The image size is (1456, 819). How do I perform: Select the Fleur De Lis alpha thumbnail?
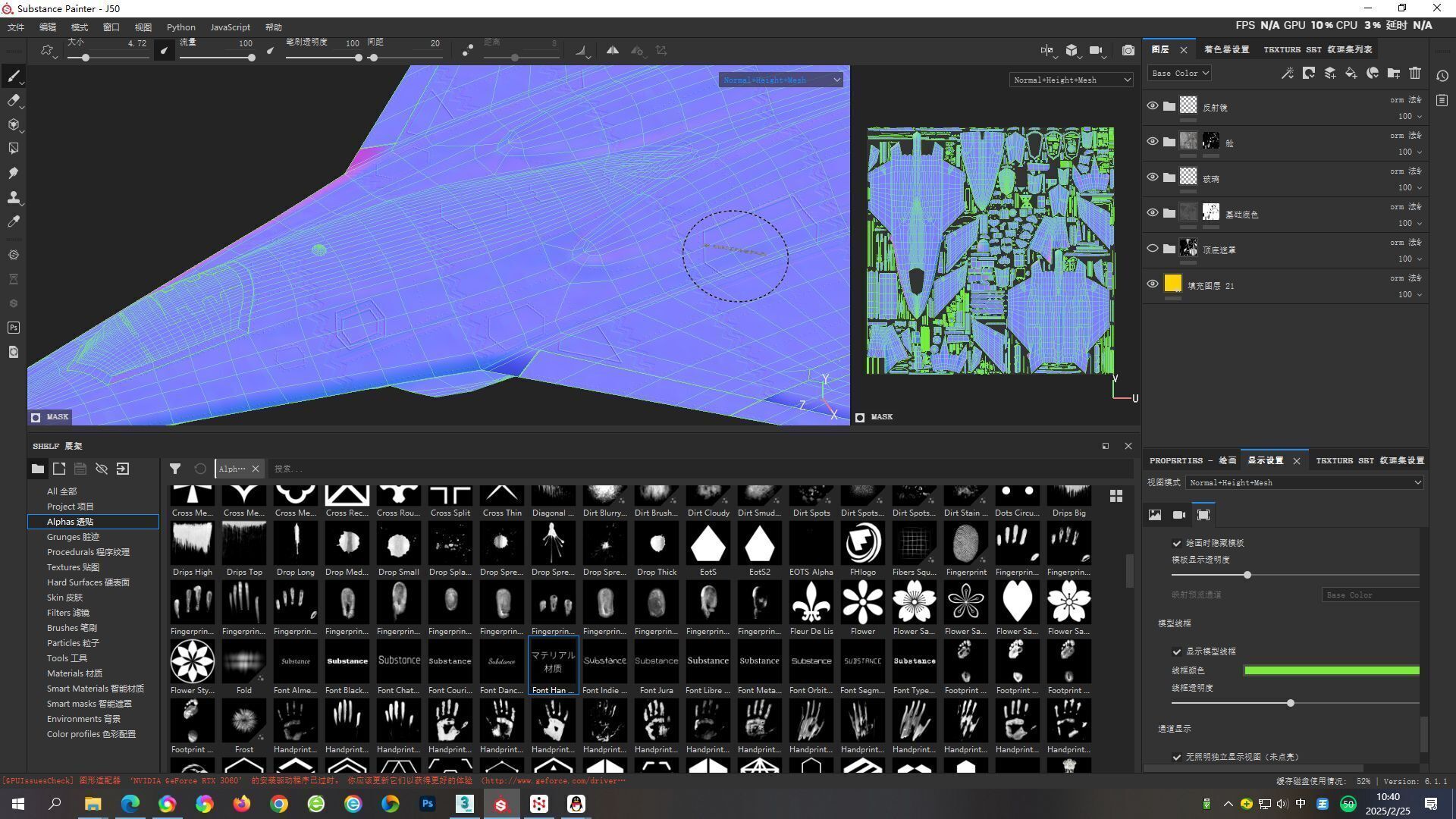811,602
